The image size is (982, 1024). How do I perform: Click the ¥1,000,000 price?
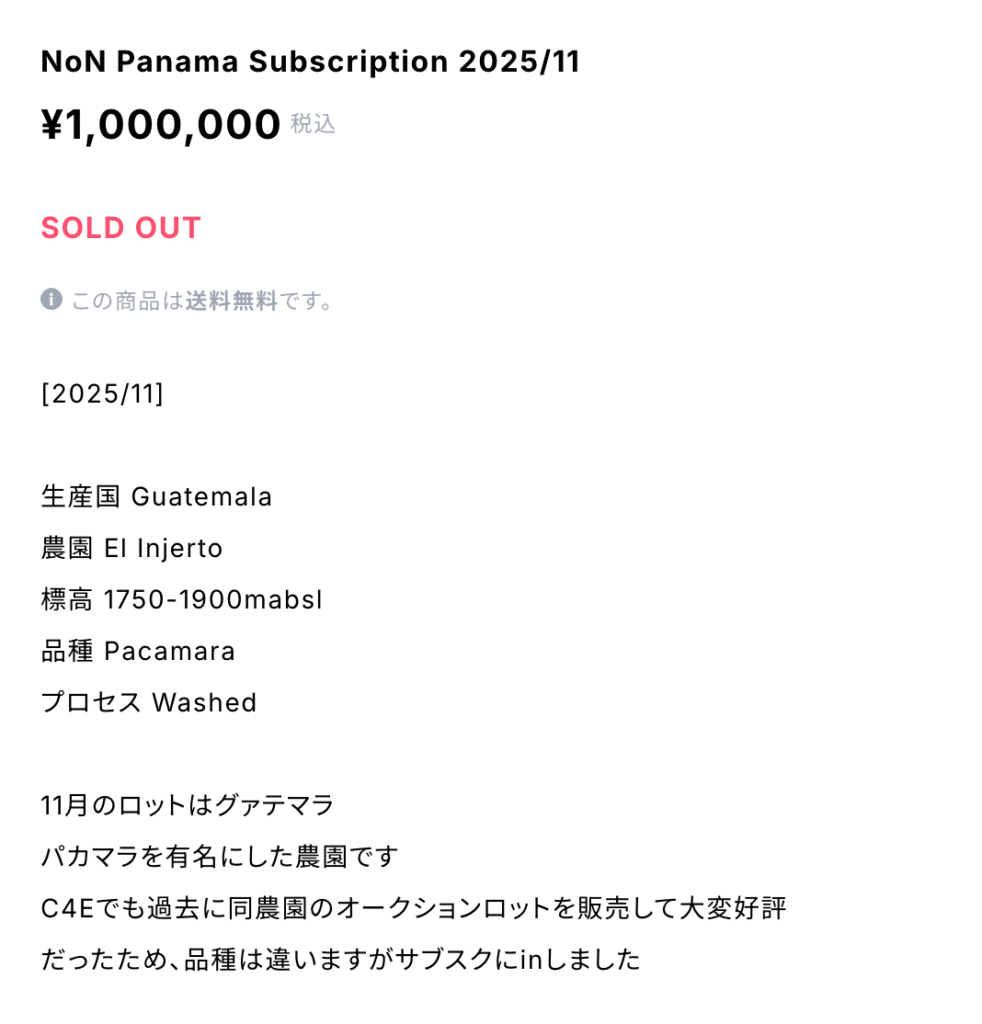tap(160, 125)
